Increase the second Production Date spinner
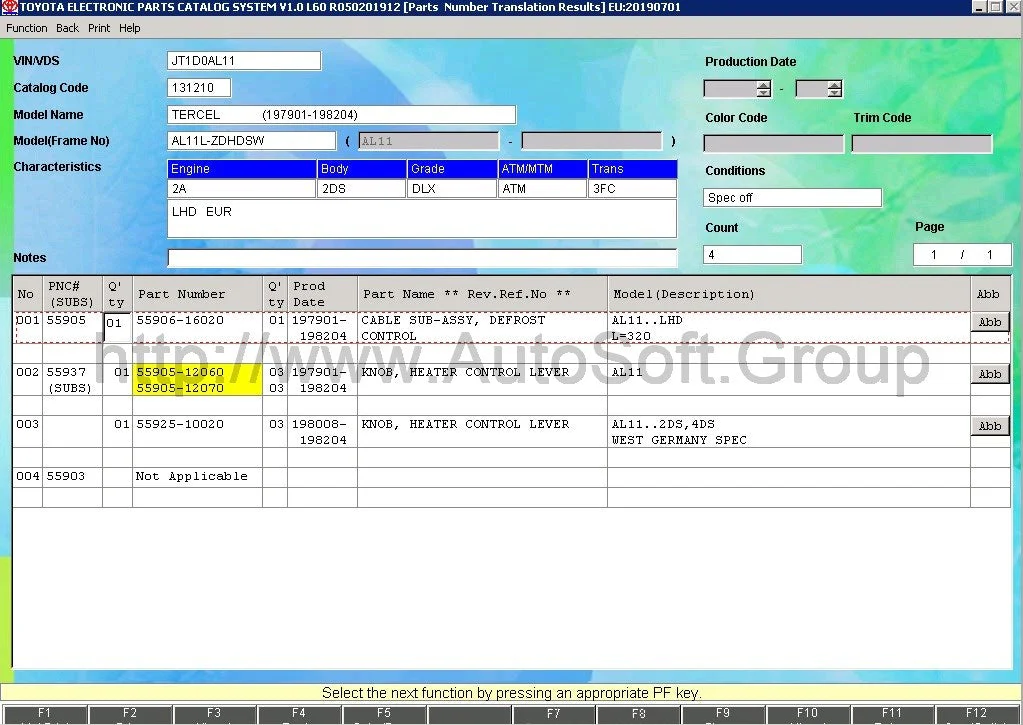 834,85
